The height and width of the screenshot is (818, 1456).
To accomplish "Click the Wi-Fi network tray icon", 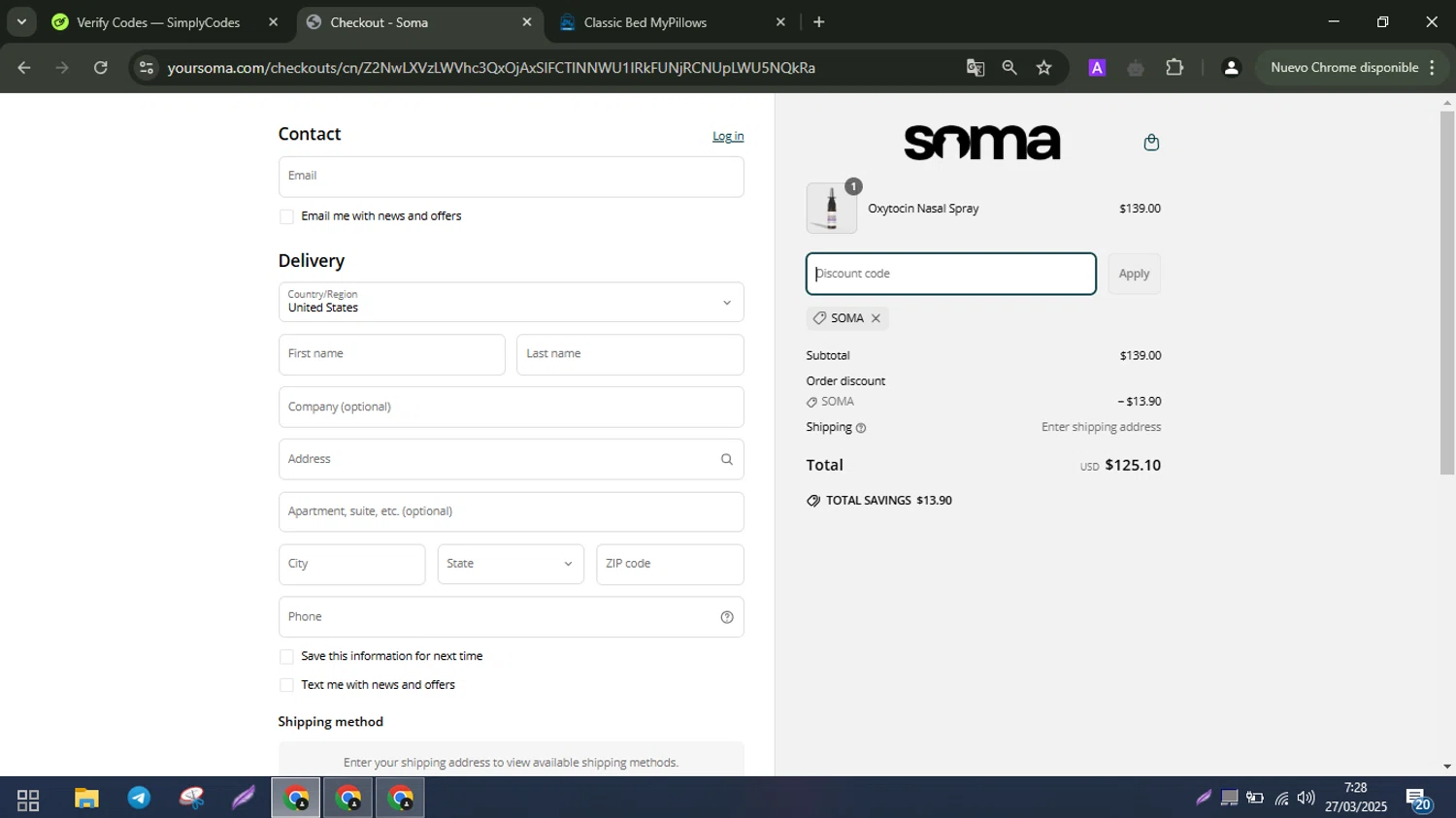I will [x=1281, y=799].
